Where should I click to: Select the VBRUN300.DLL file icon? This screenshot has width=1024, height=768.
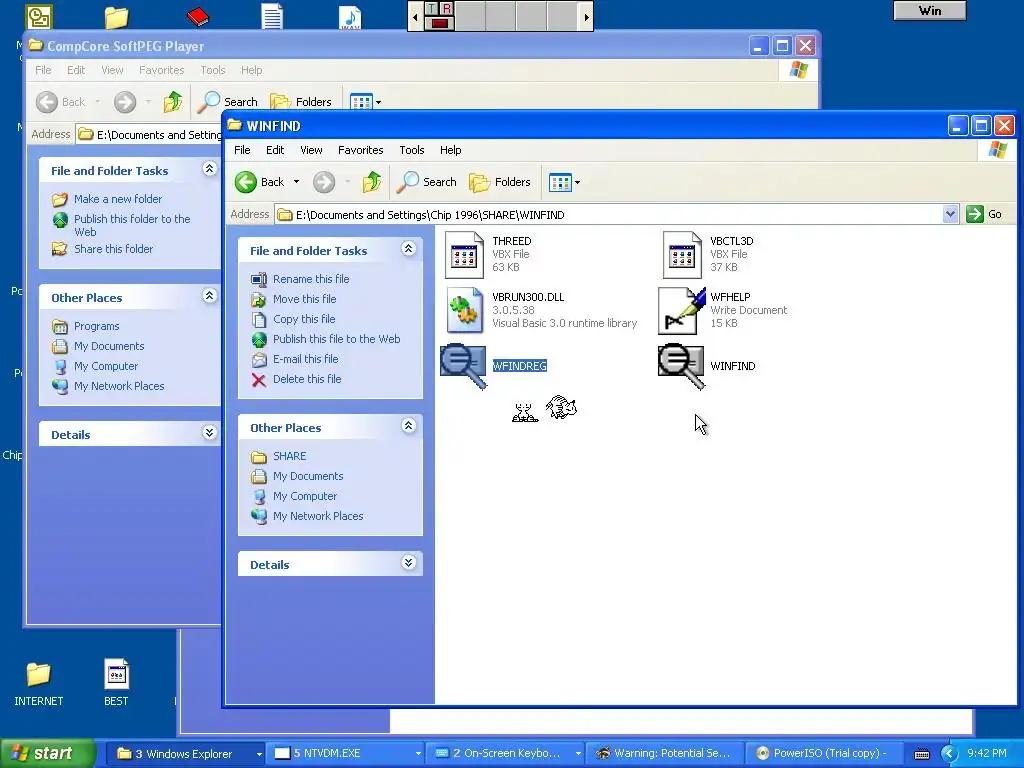click(464, 310)
